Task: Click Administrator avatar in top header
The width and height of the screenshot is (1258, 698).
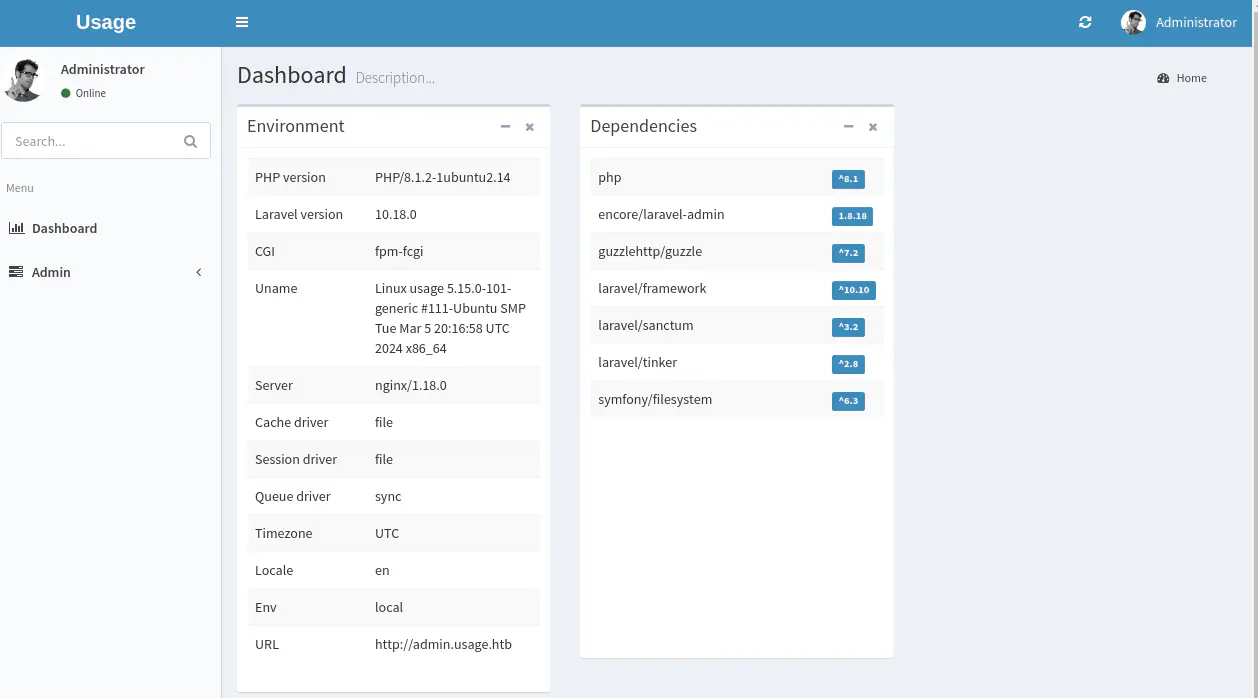Action: pyautogui.click(x=1133, y=22)
